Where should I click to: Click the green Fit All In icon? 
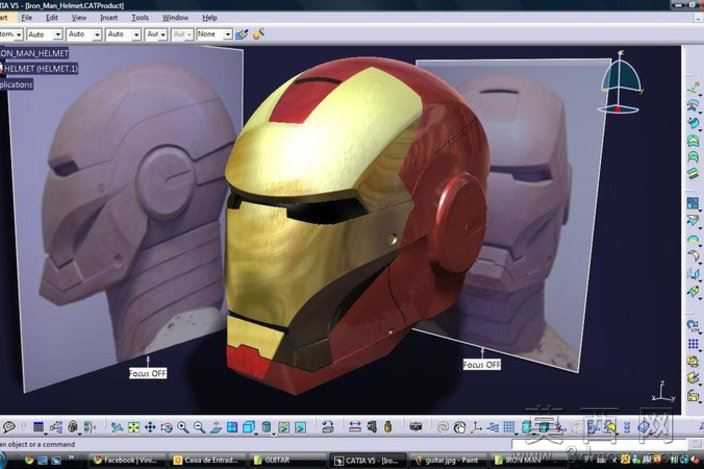(x=133, y=427)
